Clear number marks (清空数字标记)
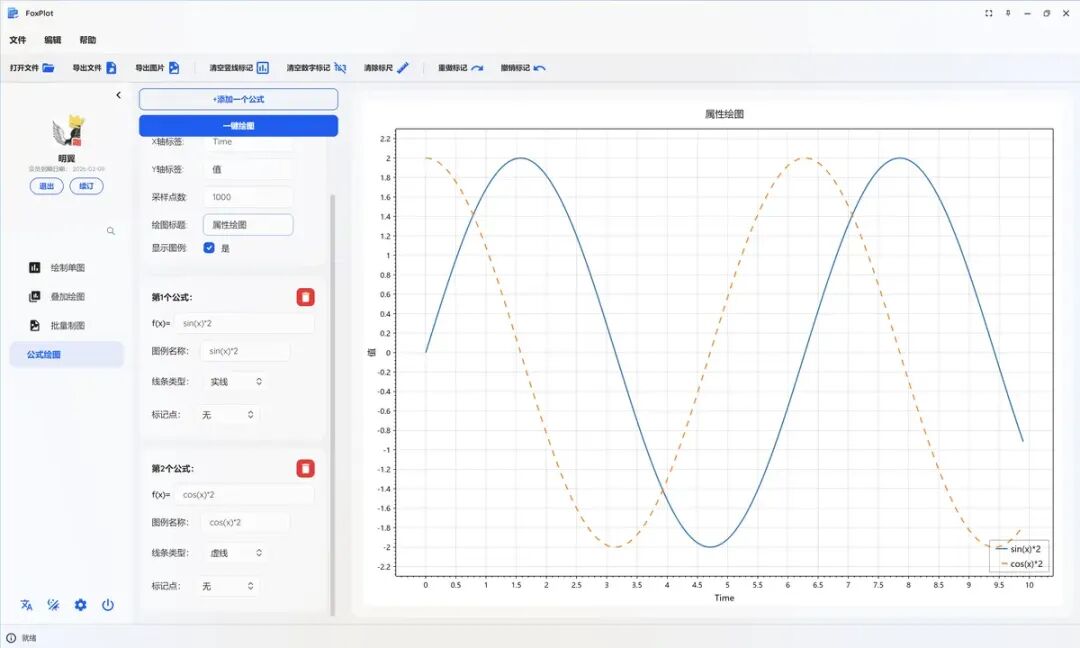1080x648 pixels. tap(340, 67)
